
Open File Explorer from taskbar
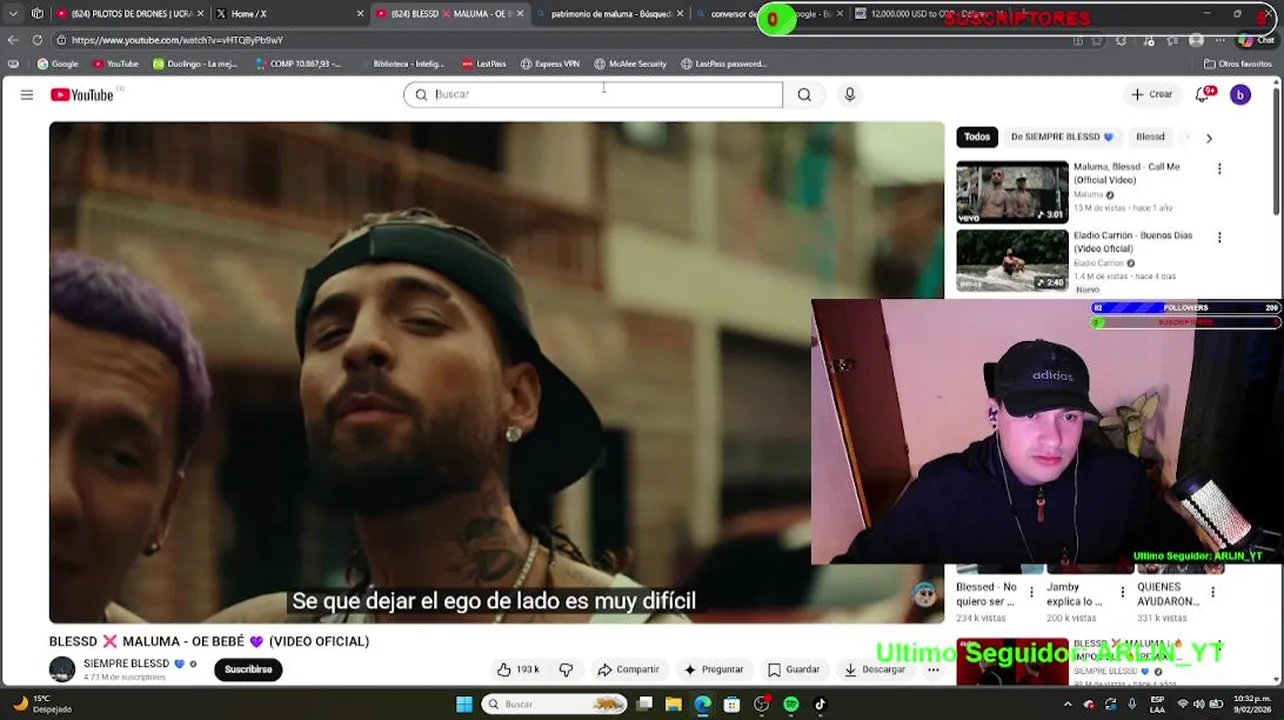674,704
